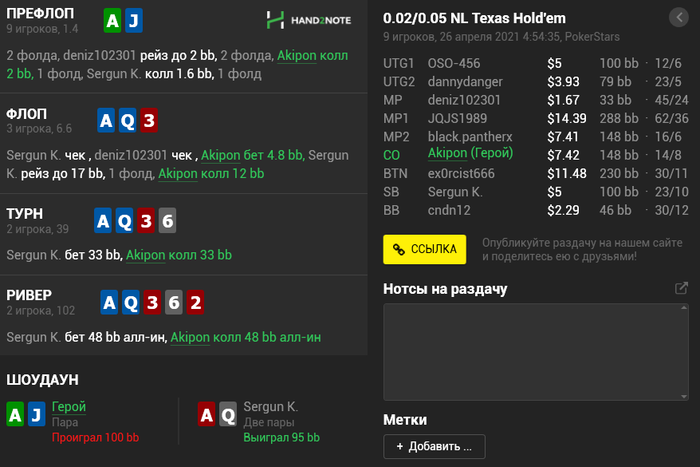Click the game title 0.02/0.05 NL Texas Hold'em
This screenshot has width=700, height=467.
(x=474, y=18)
